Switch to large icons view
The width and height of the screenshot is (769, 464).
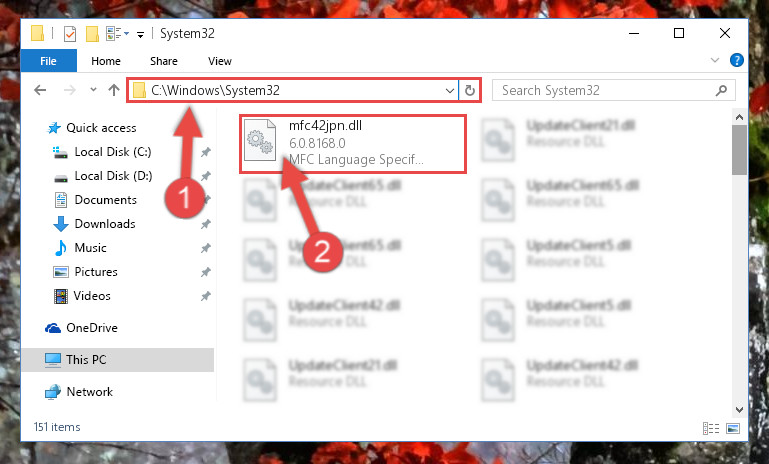(x=733, y=428)
